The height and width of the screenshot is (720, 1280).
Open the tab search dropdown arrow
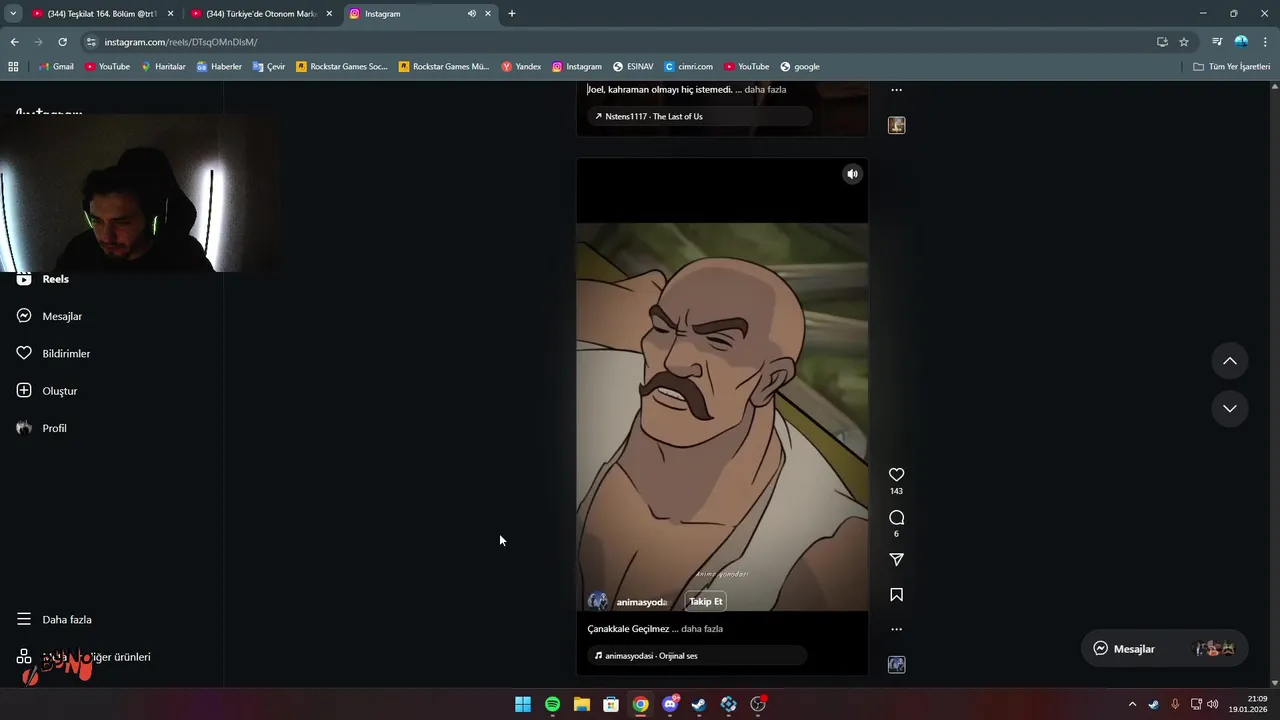point(13,14)
